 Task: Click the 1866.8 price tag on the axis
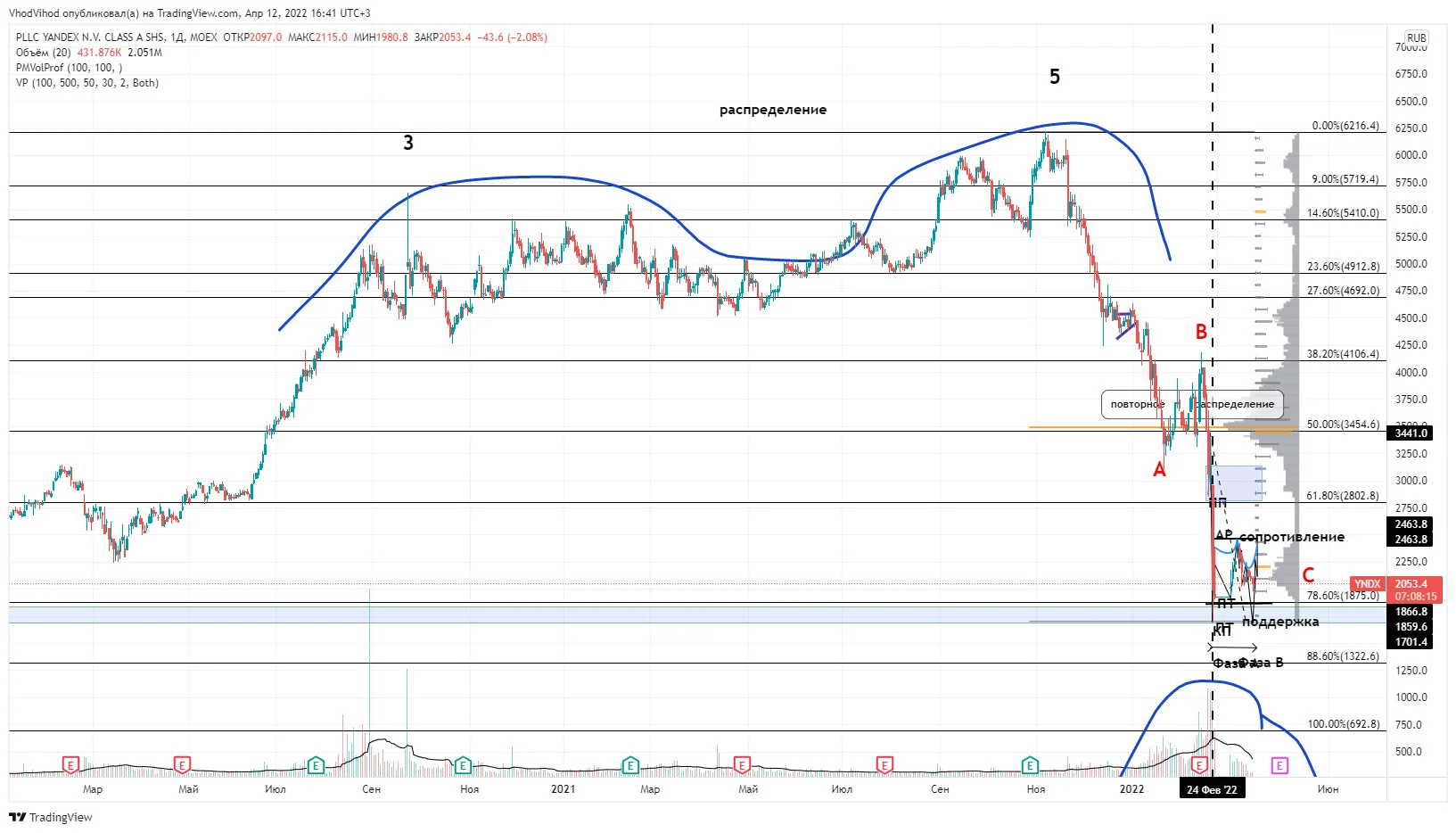1411,612
